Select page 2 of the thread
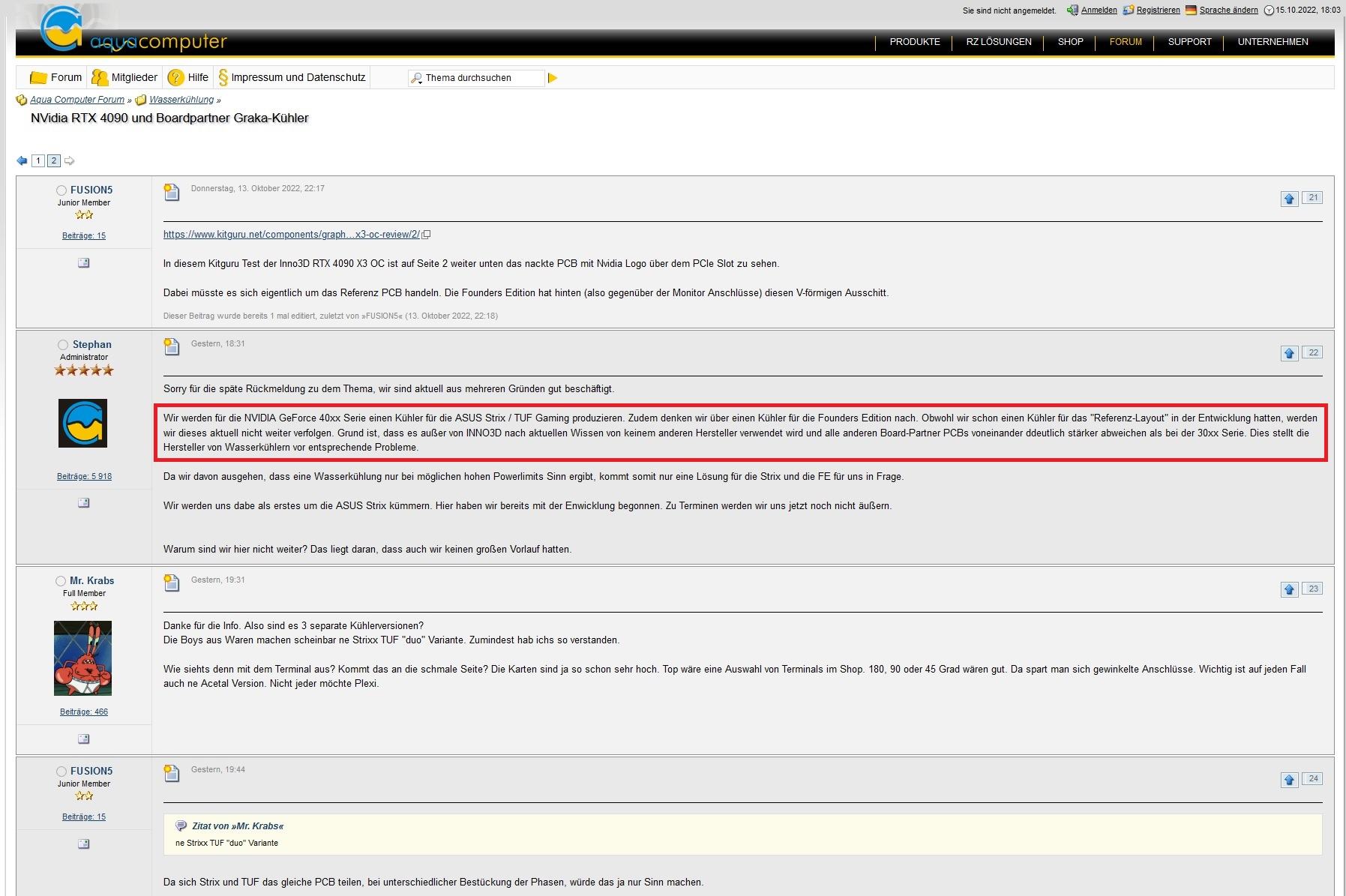The height and width of the screenshot is (896, 1346). click(54, 160)
